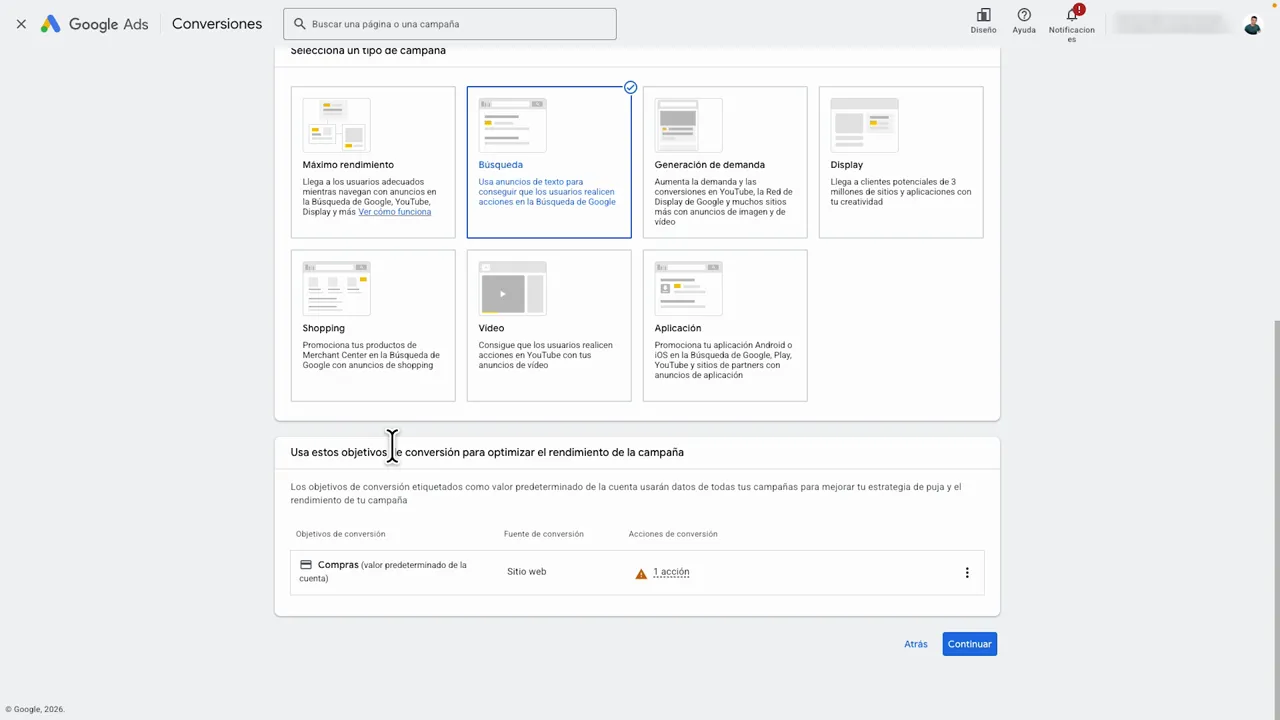Click the 'Conversiones' page title
Viewport: 1280px width, 720px height.
217,24
